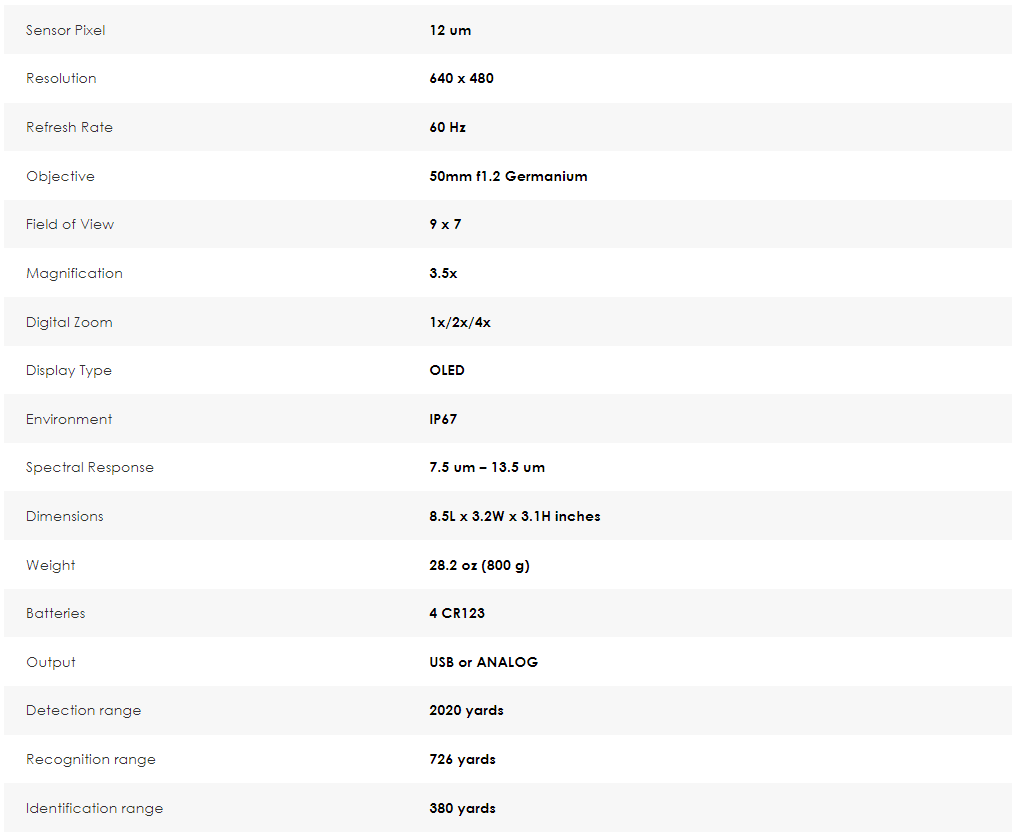Click the 8.5L x 3.2W x 3.1H inches text

coord(514,516)
